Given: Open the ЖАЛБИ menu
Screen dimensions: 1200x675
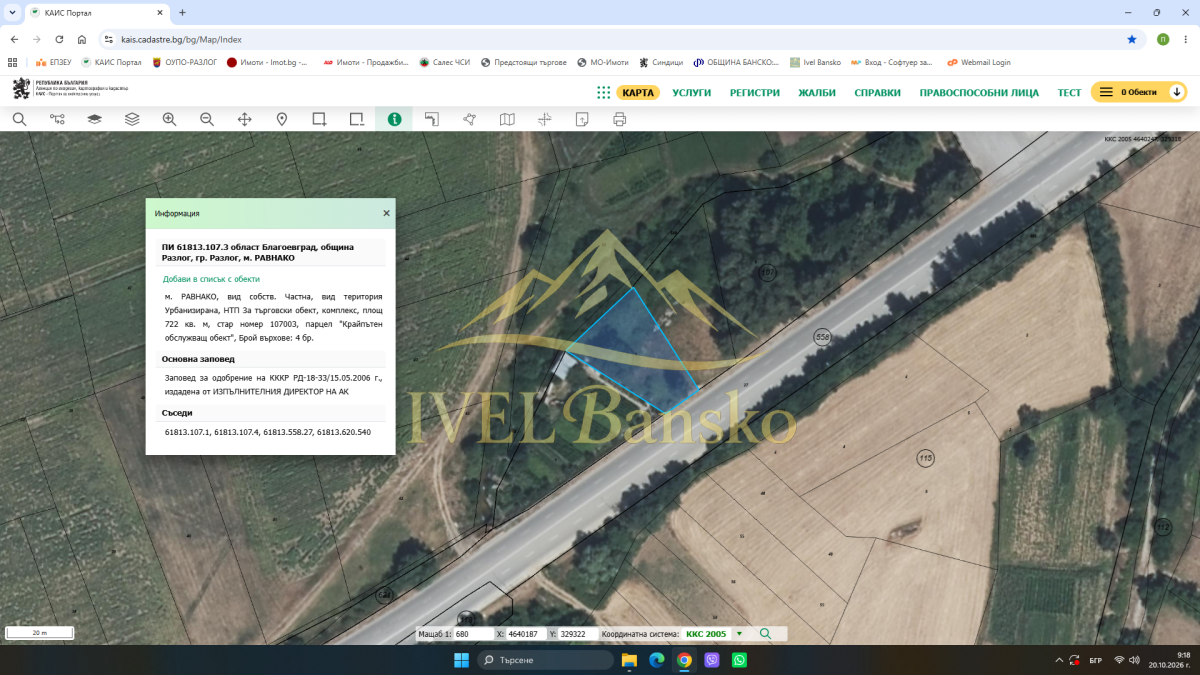Looking at the screenshot, I should pyautogui.click(x=817, y=92).
